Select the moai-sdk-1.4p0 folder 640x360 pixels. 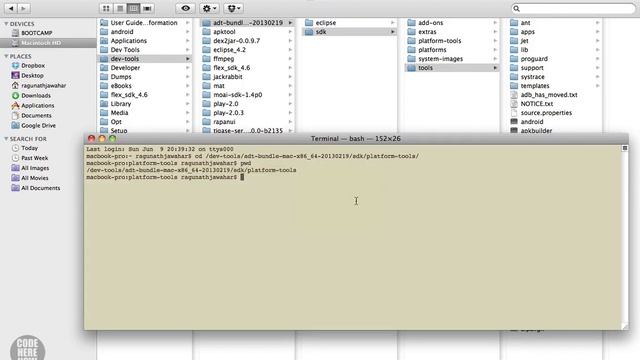(x=247, y=95)
